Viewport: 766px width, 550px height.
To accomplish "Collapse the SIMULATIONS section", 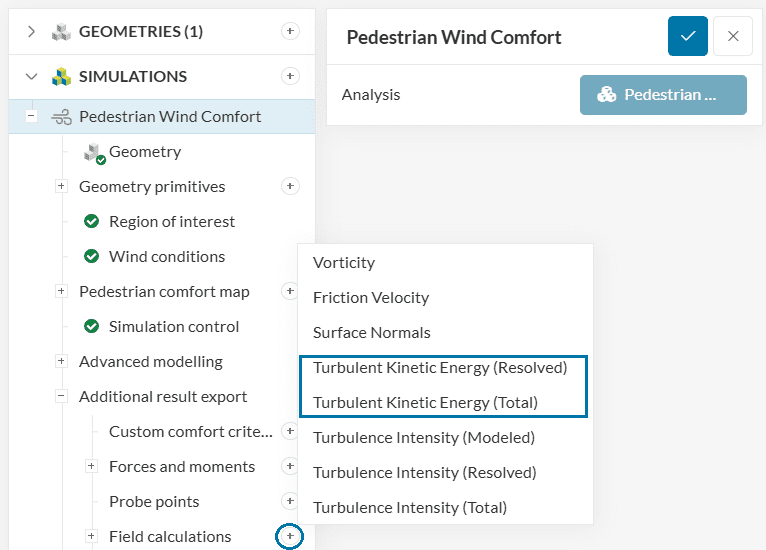I will tap(32, 76).
